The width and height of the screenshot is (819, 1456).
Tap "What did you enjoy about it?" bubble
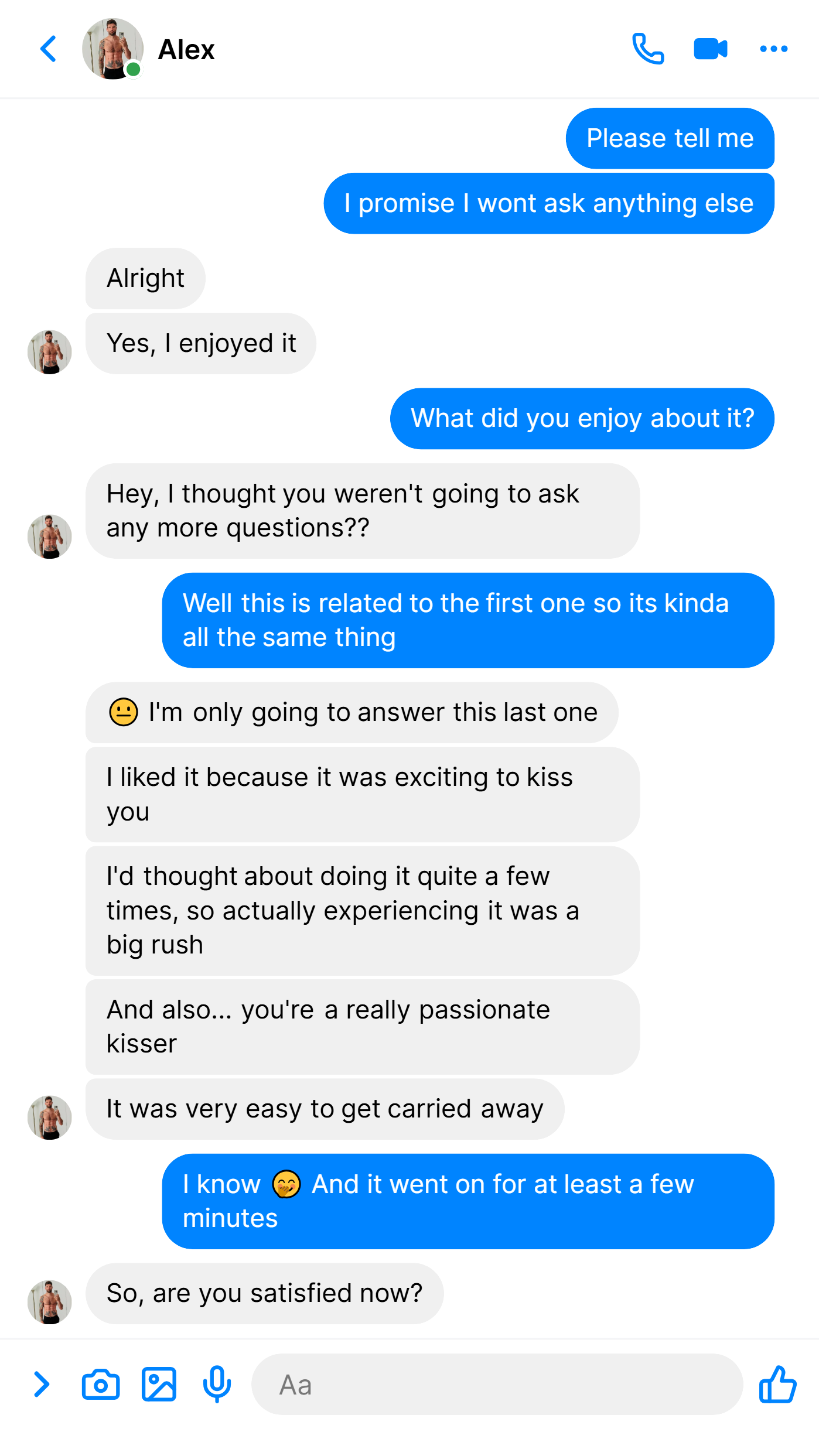coord(582,418)
